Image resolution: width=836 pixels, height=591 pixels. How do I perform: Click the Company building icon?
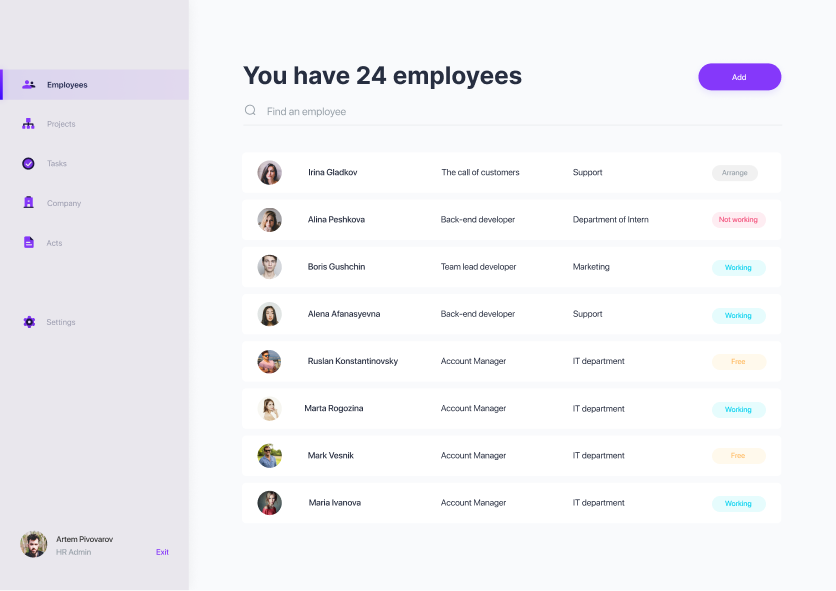[x=28, y=203]
